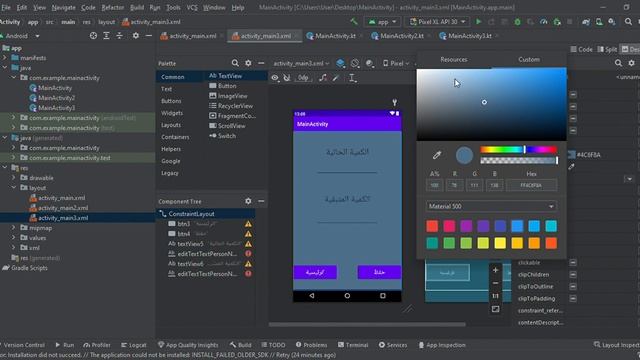Open the app run configuration dropdown
The image size is (640, 360).
382,22
